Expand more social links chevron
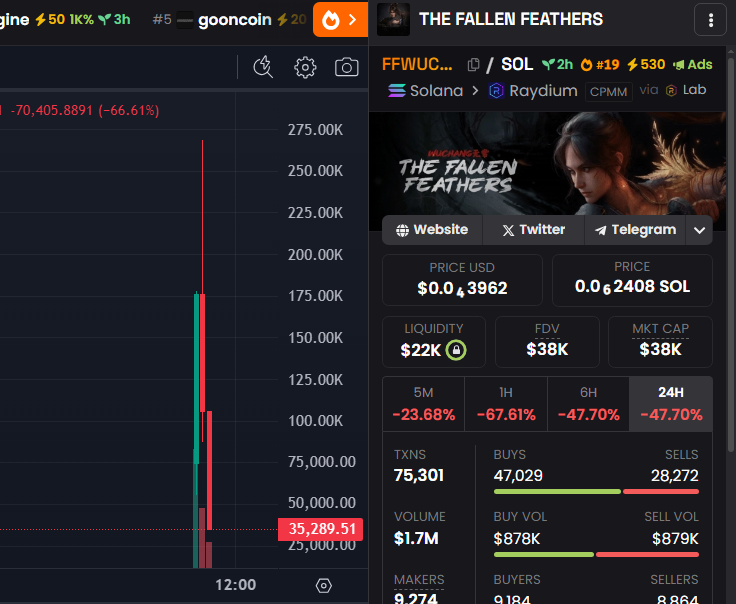The image size is (736, 604). click(x=699, y=230)
